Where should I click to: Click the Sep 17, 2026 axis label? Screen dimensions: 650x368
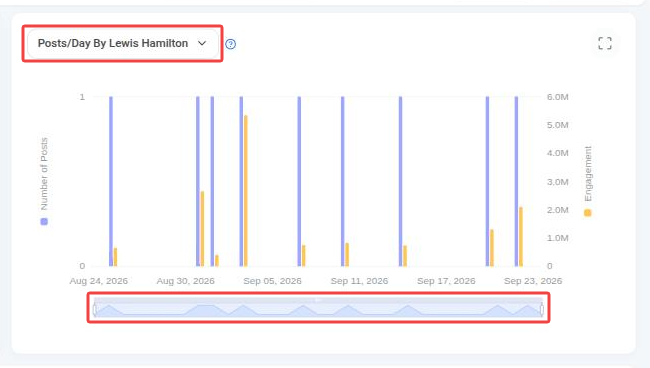(x=446, y=281)
